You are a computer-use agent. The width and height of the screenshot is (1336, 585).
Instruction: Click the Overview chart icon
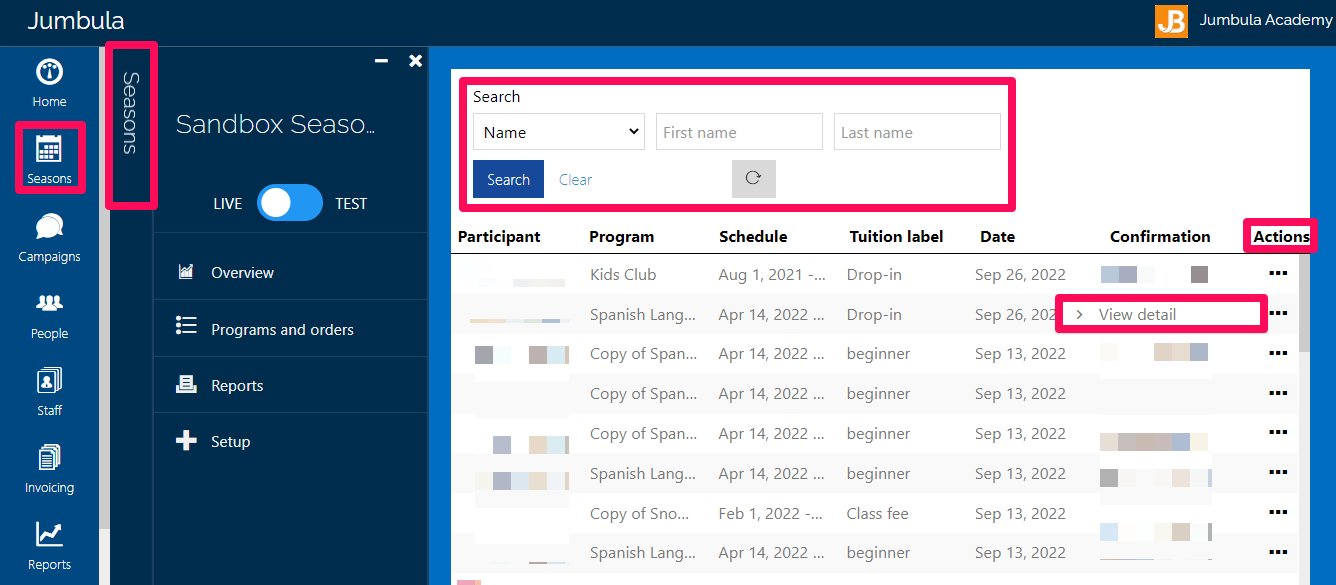tap(186, 272)
